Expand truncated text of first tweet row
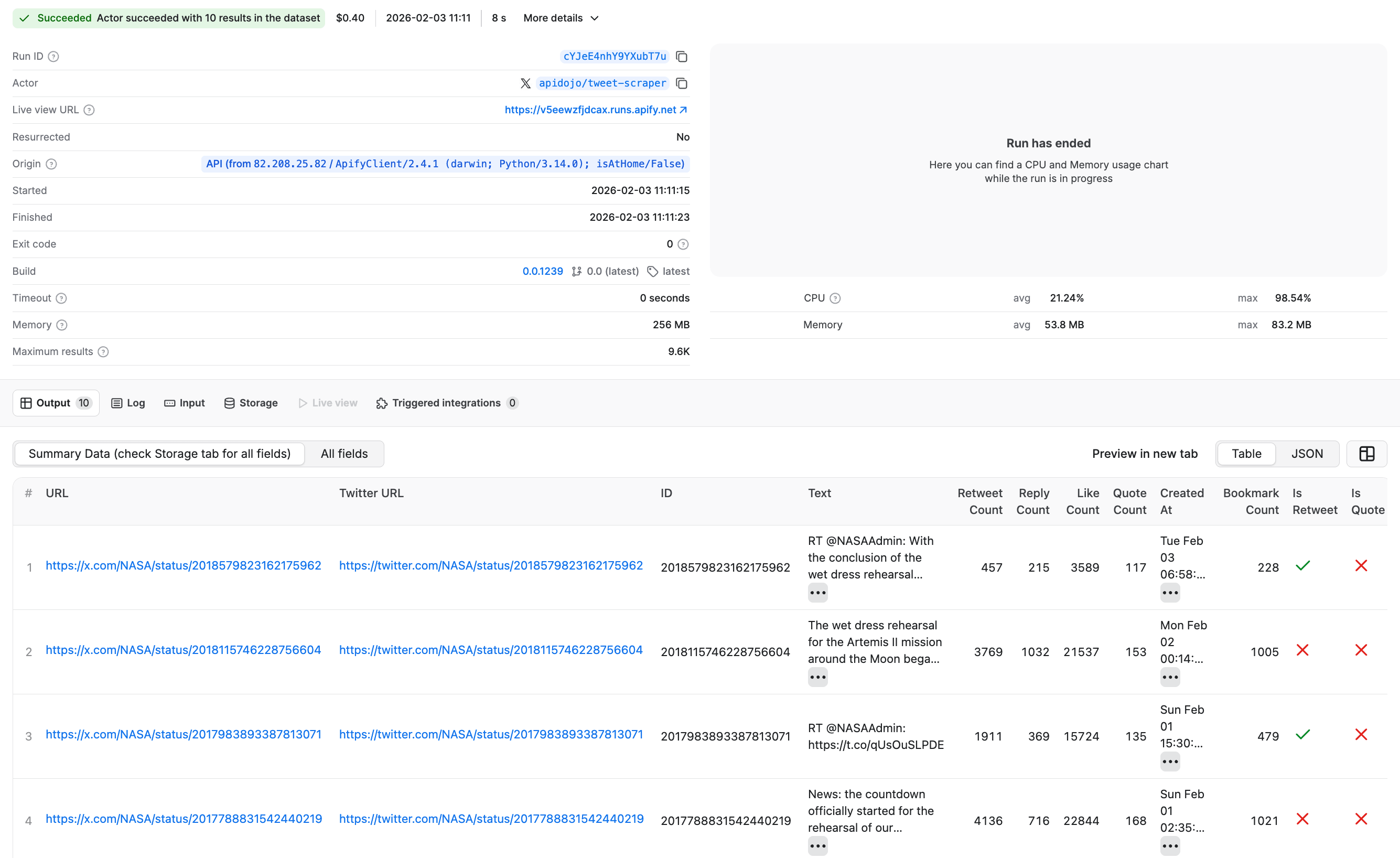 coord(817,593)
